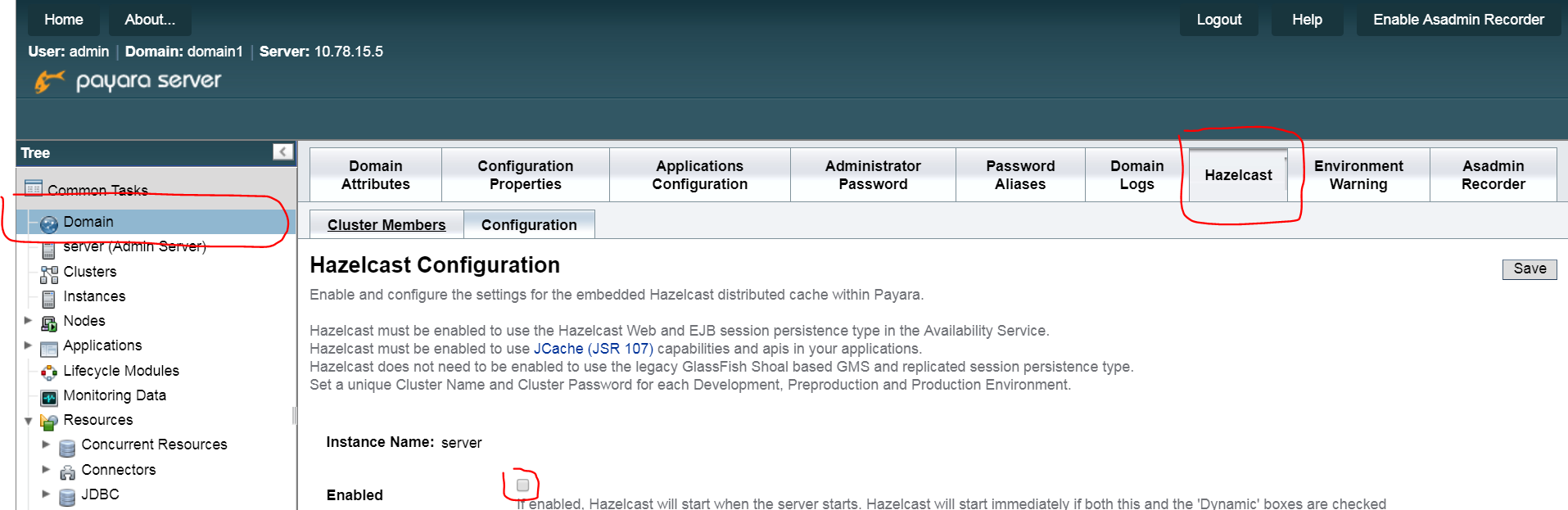Viewport: 1568px width, 510px height.
Task: Select Lifecycle Modules in the tree
Action: tap(121, 371)
